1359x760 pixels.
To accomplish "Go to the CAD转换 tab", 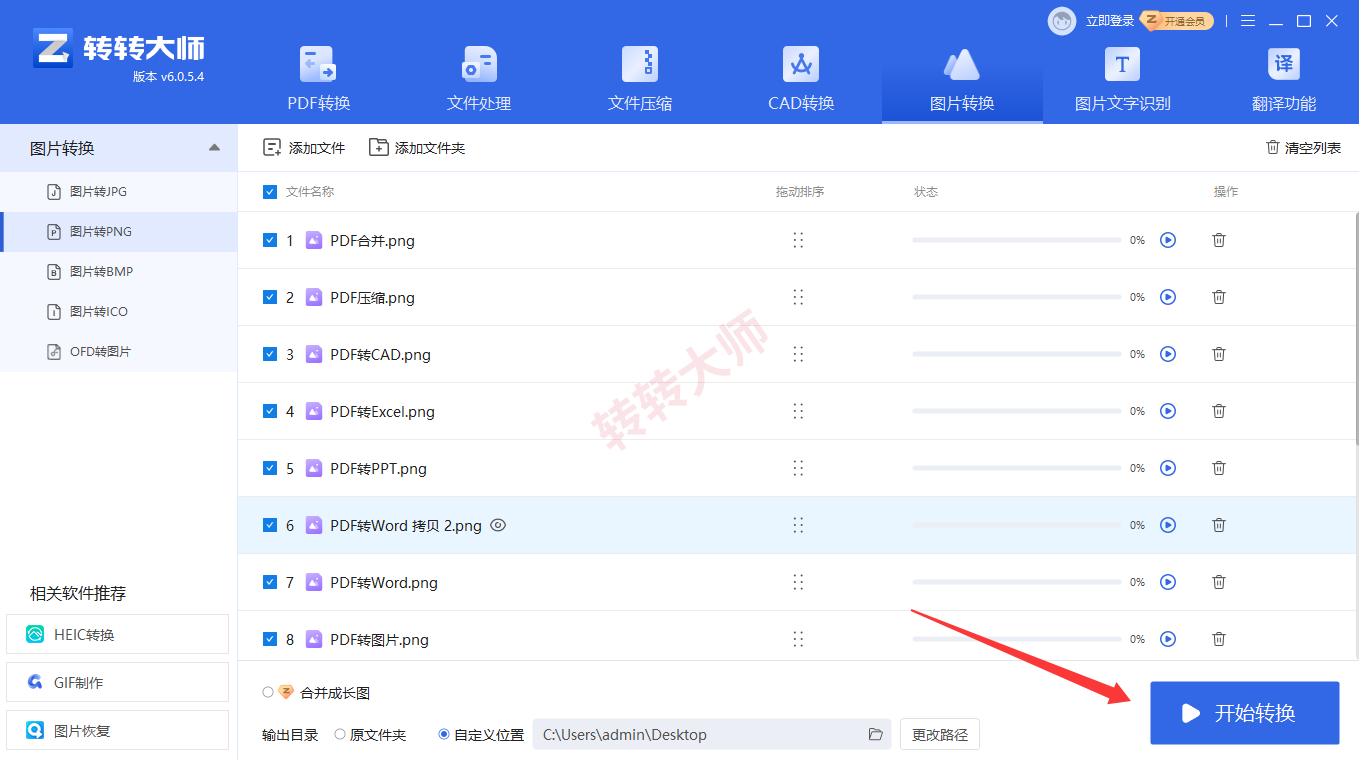I will (x=801, y=80).
